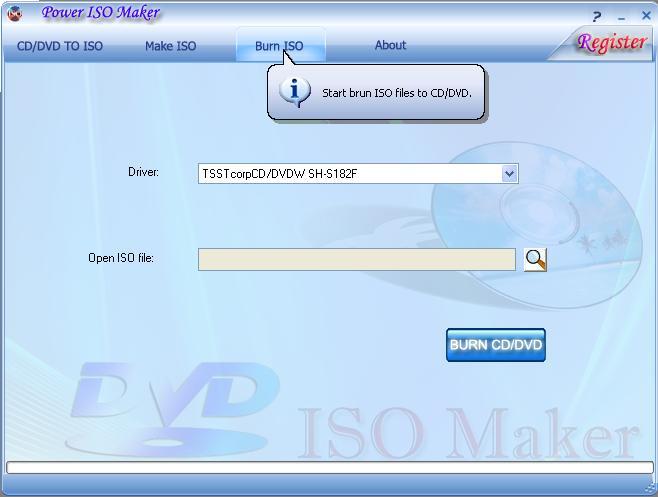Open the About tab
The width and height of the screenshot is (658, 497).
(390, 45)
